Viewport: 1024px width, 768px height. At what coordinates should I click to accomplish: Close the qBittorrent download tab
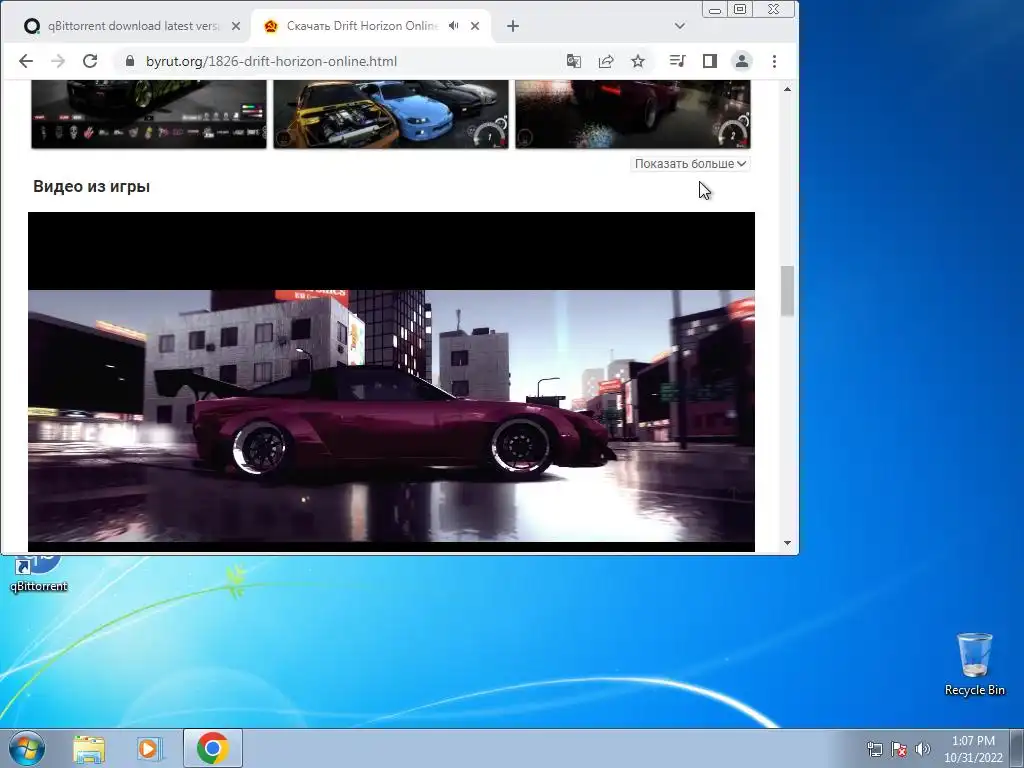pos(236,26)
